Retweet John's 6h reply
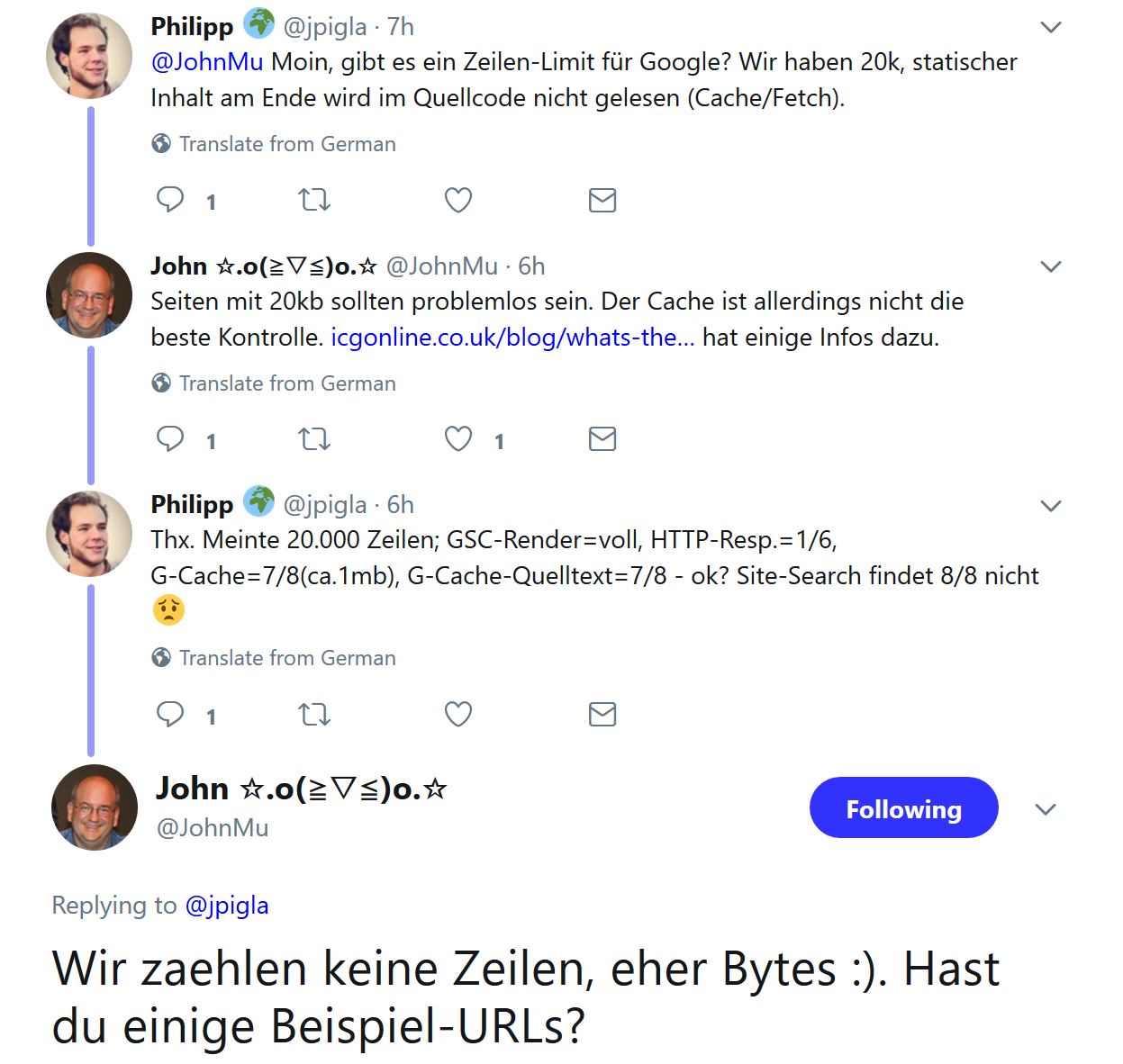This screenshot has width=1123, height=1064. [313, 439]
